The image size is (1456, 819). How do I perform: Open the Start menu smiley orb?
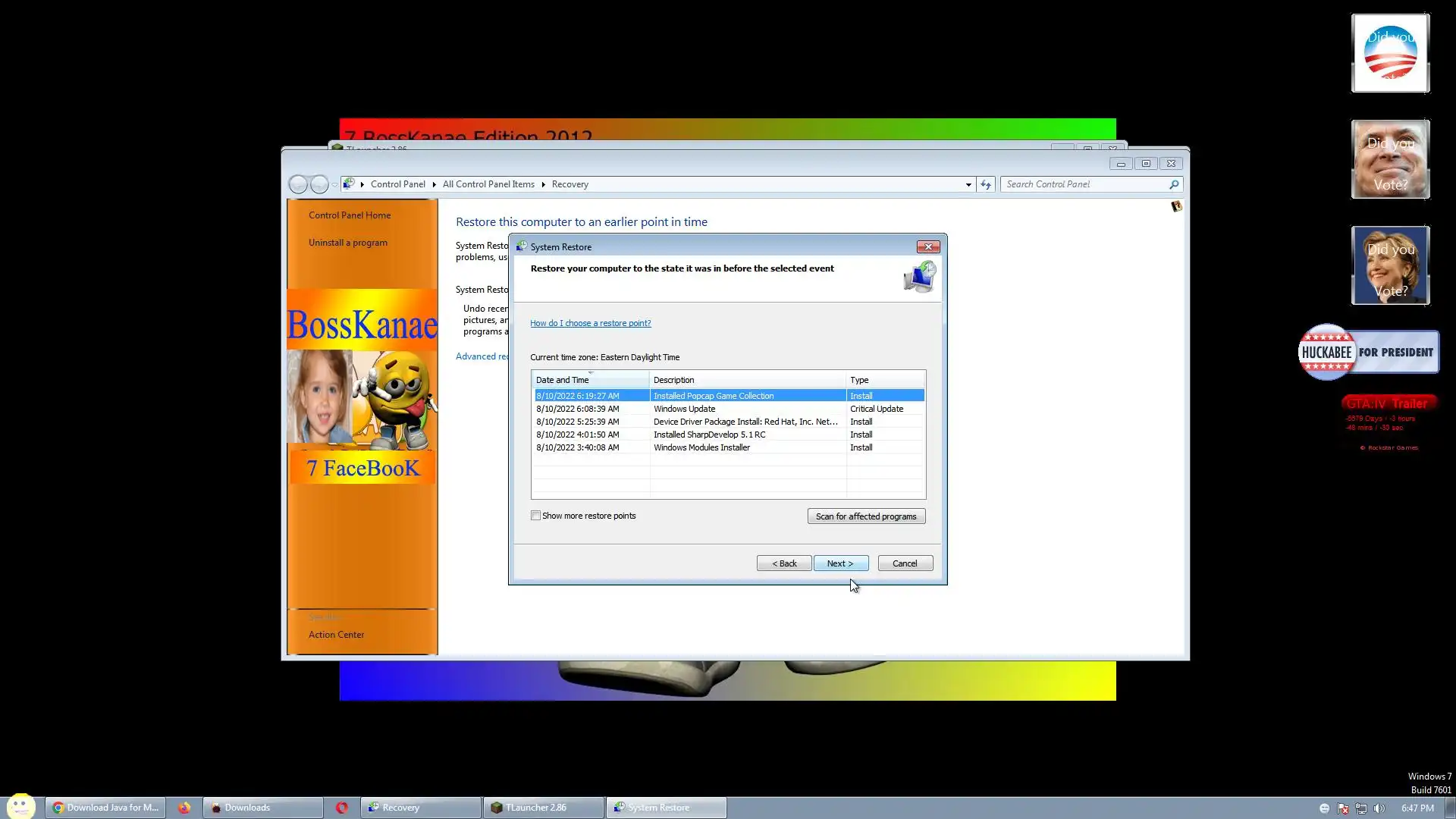pyautogui.click(x=20, y=806)
